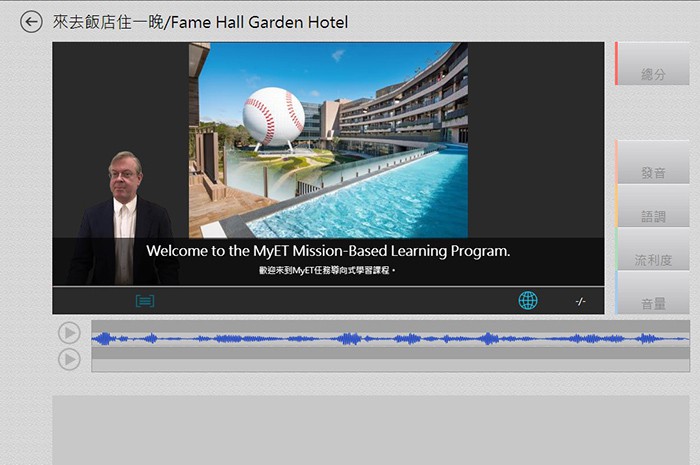Viewport: 700px width, 465px height.
Task: Click the '-/-' sentence counter
Action: (581, 301)
